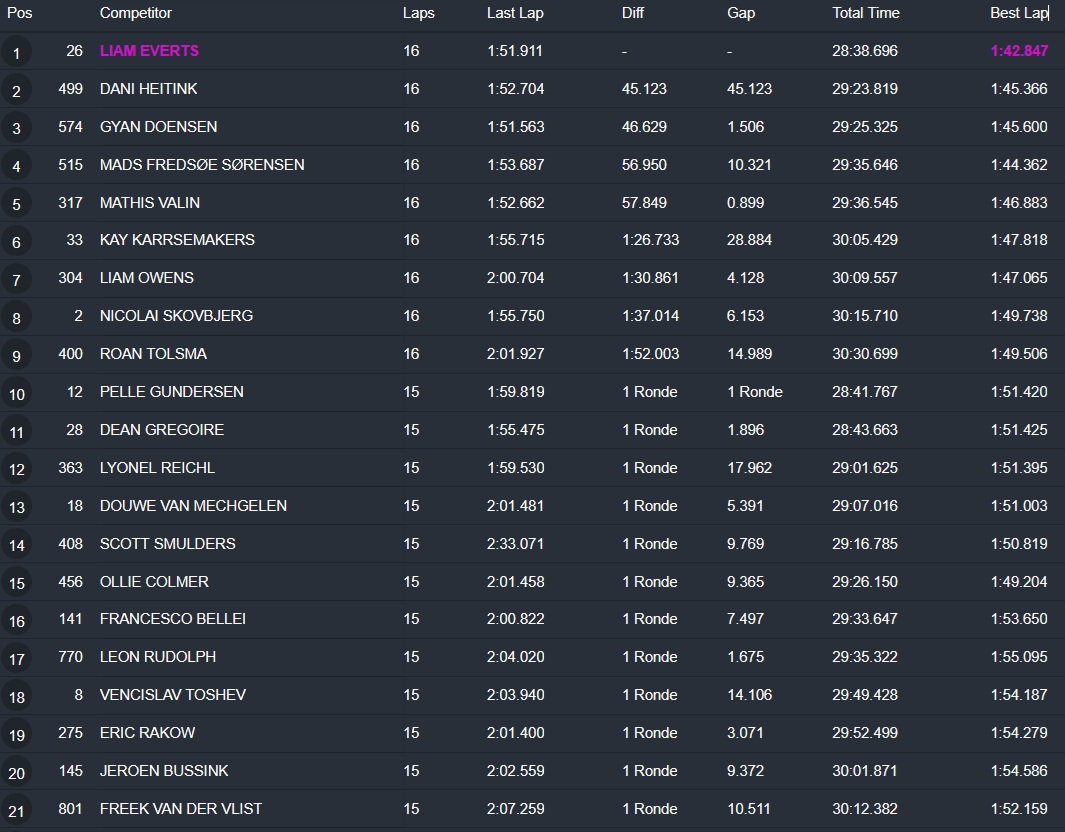Select Scott Smulders' last lap 2:33.071
The height and width of the screenshot is (832, 1065).
coord(516,544)
